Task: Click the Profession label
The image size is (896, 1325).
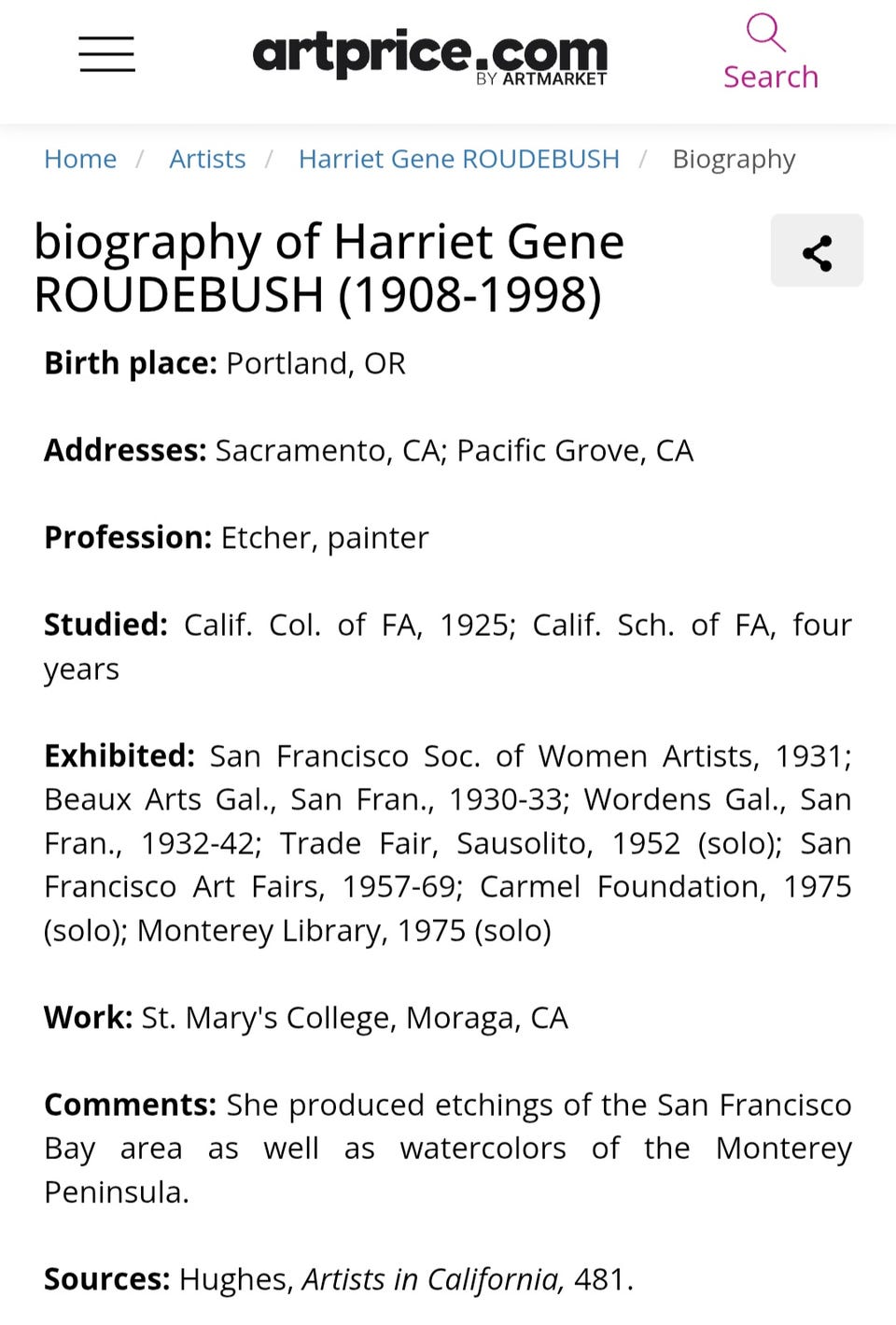Action: pos(128,538)
